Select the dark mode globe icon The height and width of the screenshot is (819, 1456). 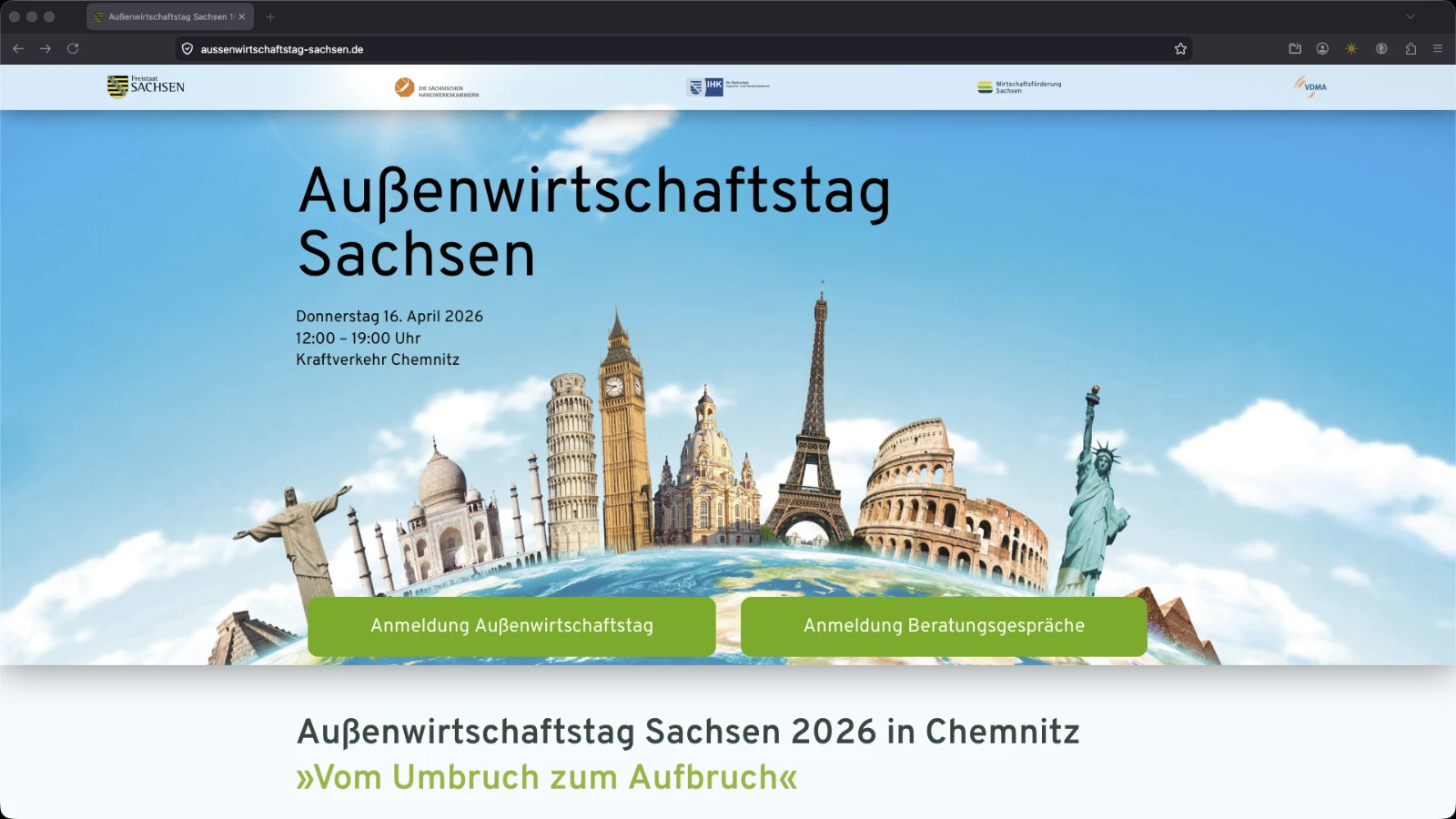pos(1381,49)
